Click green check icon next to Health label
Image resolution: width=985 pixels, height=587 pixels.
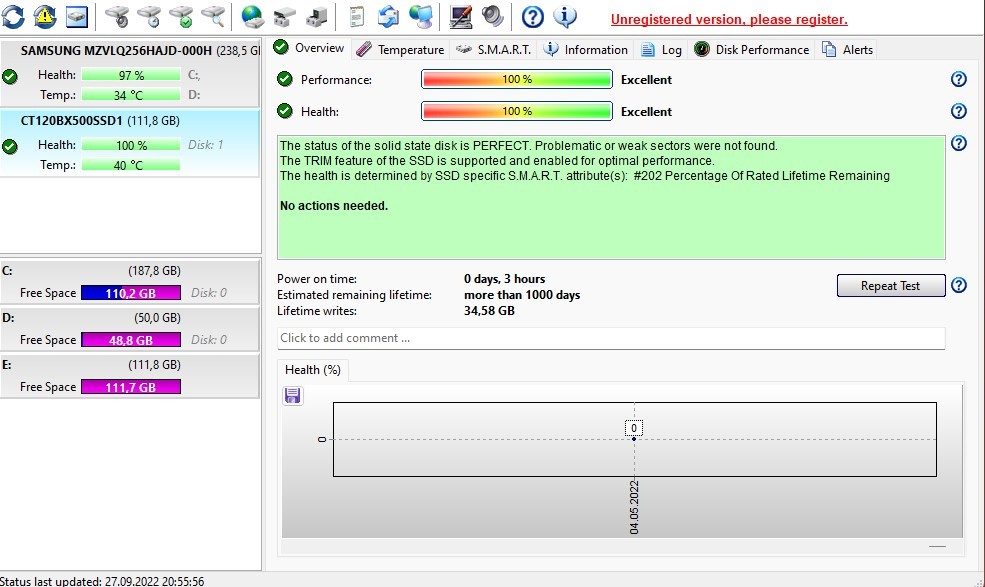click(285, 111)
